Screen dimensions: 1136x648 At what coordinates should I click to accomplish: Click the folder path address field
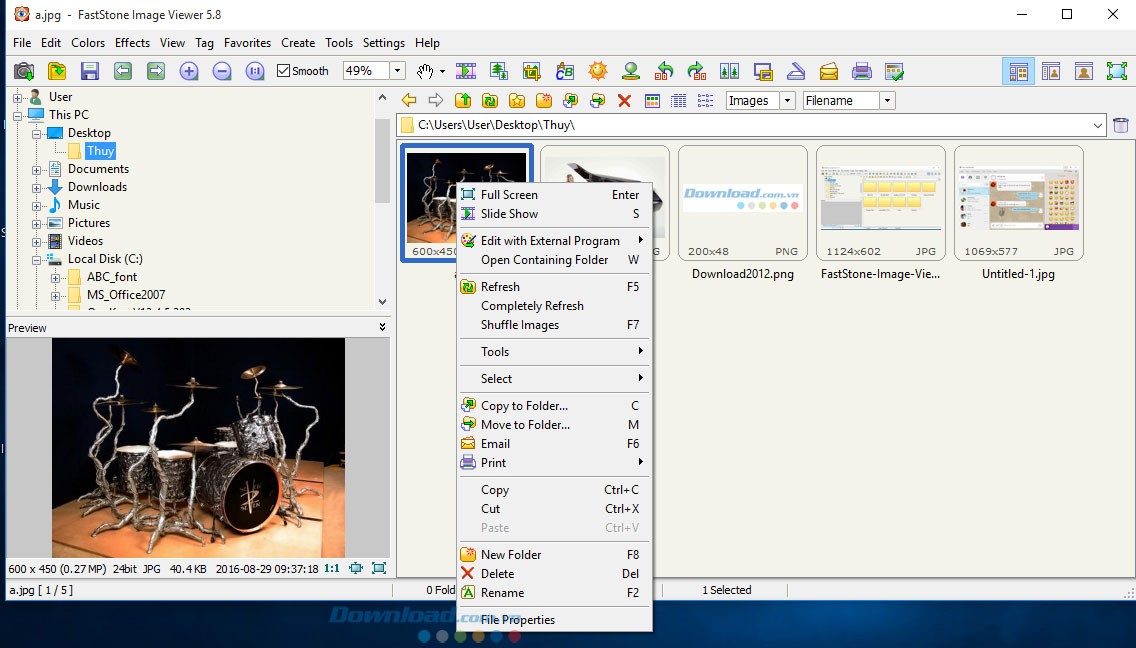click(750, 125)
